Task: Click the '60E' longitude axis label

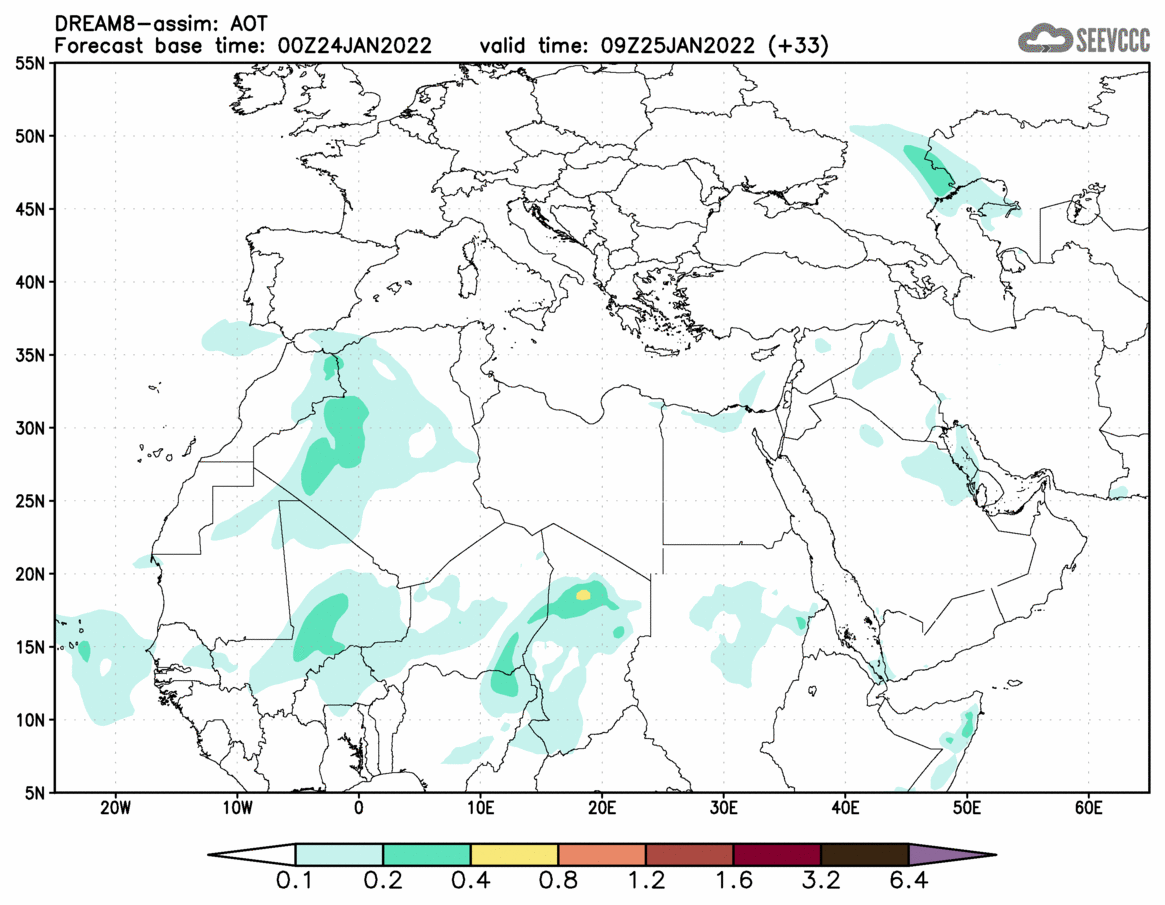Action: tap(1088, 808)
